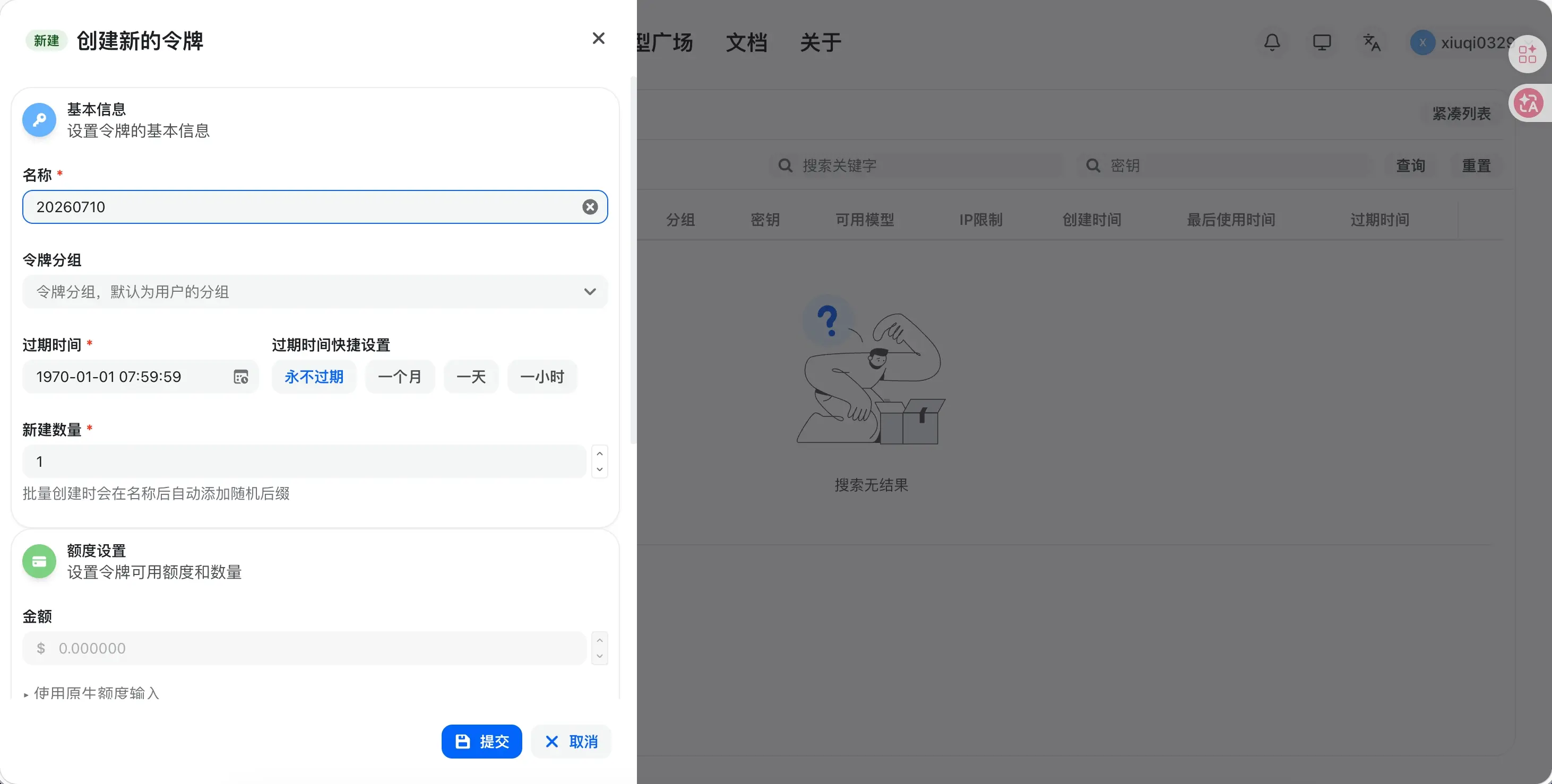Switch to compact list view
This screenshot has height=784, width=1552.
coord(1462,114)
